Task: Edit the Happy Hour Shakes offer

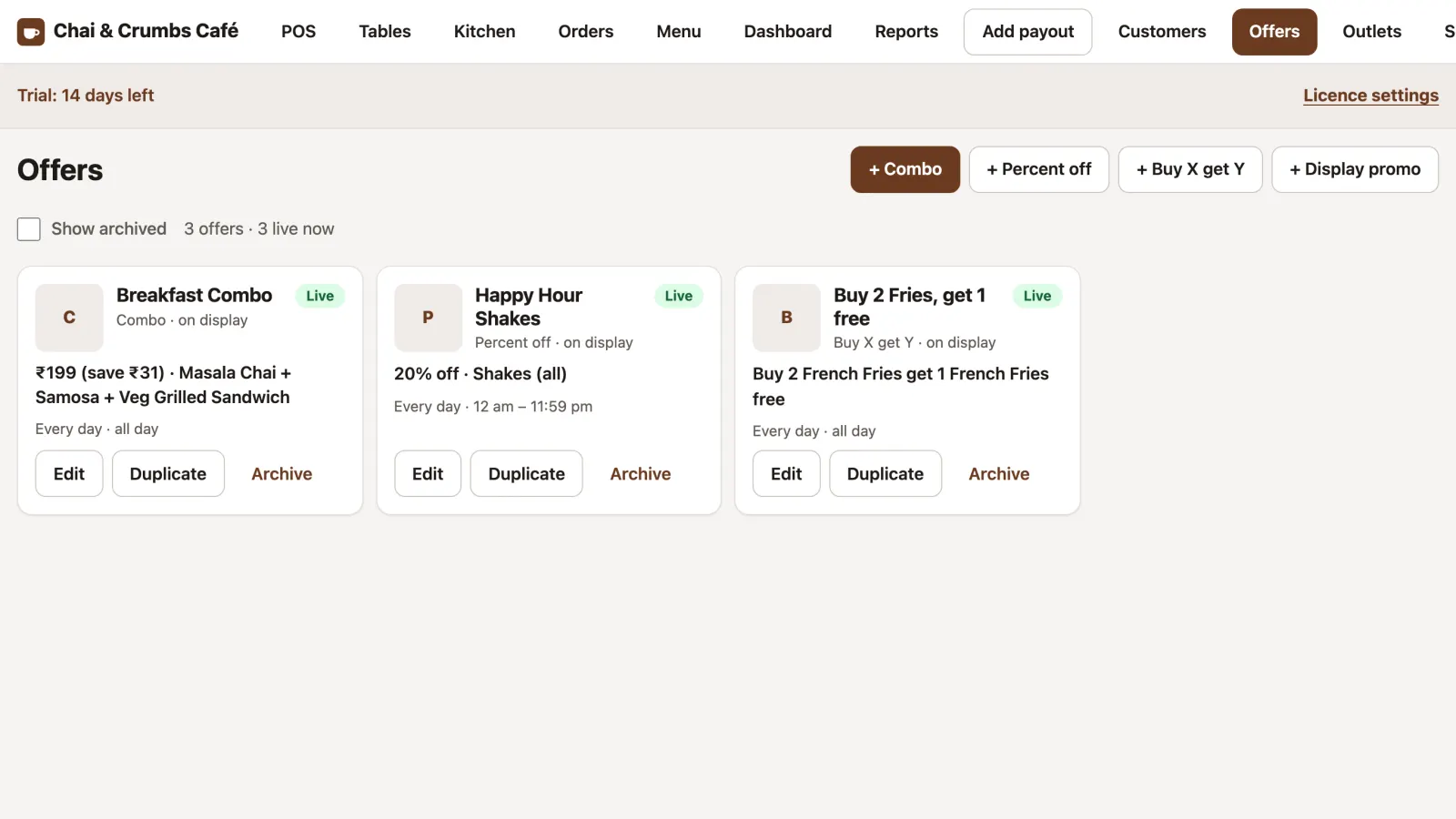Action: [428, 474]
